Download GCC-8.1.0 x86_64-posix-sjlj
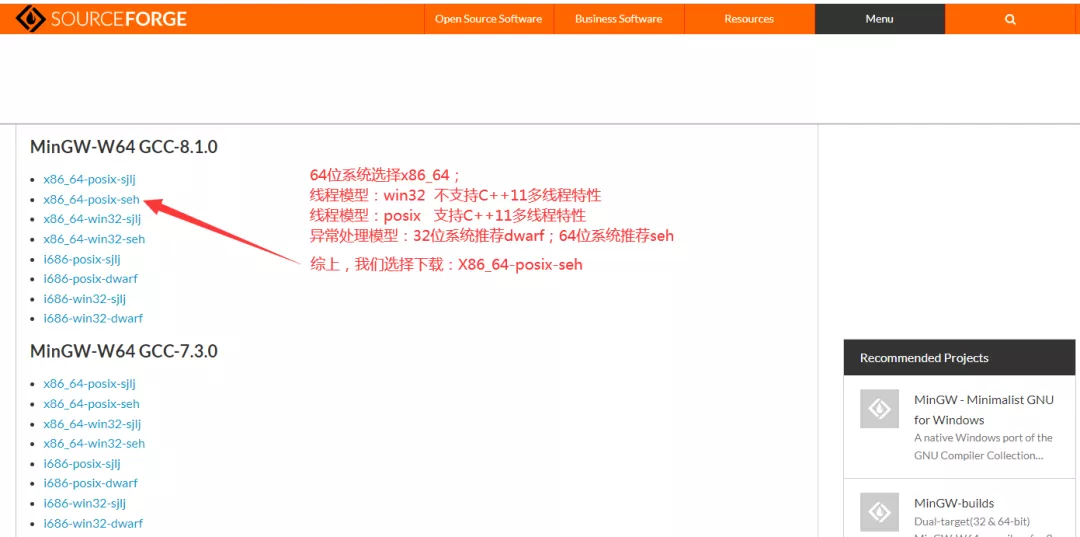1080x537 pixels. 90,179
